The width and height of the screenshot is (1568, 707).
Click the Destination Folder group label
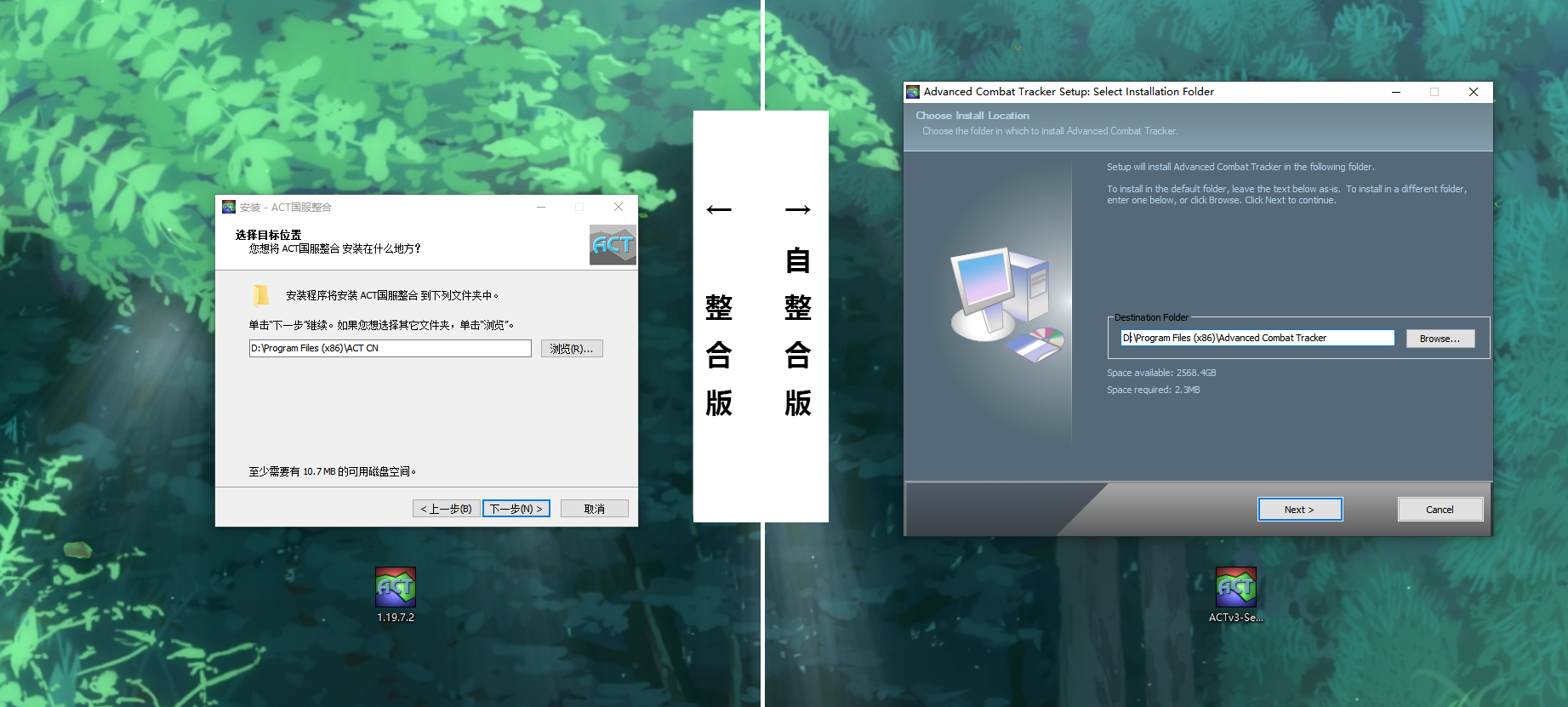1151,317
